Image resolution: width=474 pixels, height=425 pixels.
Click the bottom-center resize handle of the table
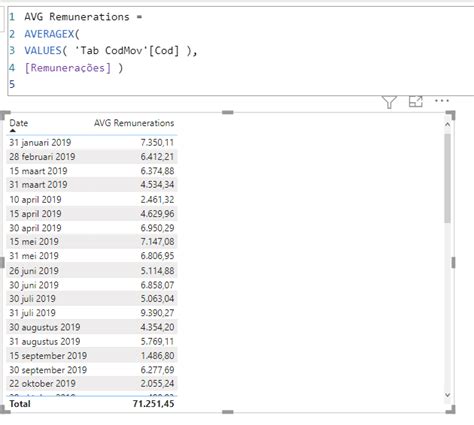click(x=228, y=412)
